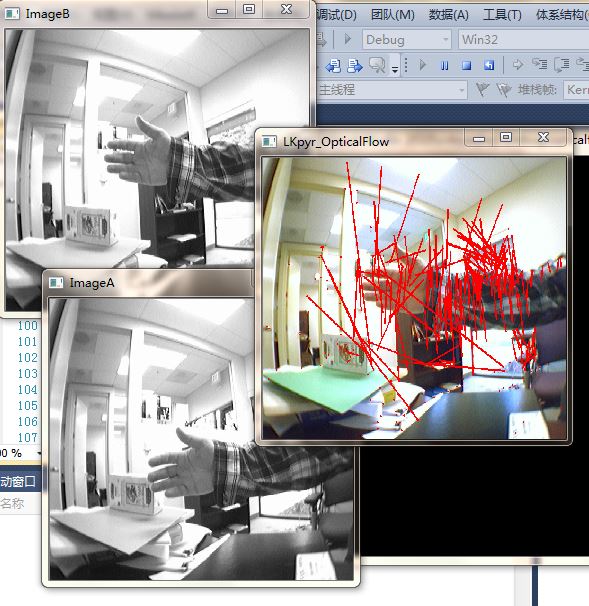The image size is (589, 606).
Task: Pause debugging with the Break All icon
Action: (444, 65)
